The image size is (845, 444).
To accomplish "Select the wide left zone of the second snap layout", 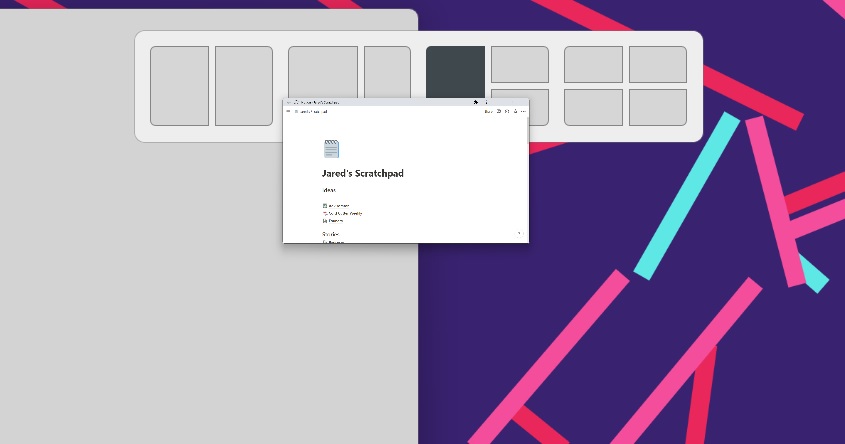I will click(322, 71).
